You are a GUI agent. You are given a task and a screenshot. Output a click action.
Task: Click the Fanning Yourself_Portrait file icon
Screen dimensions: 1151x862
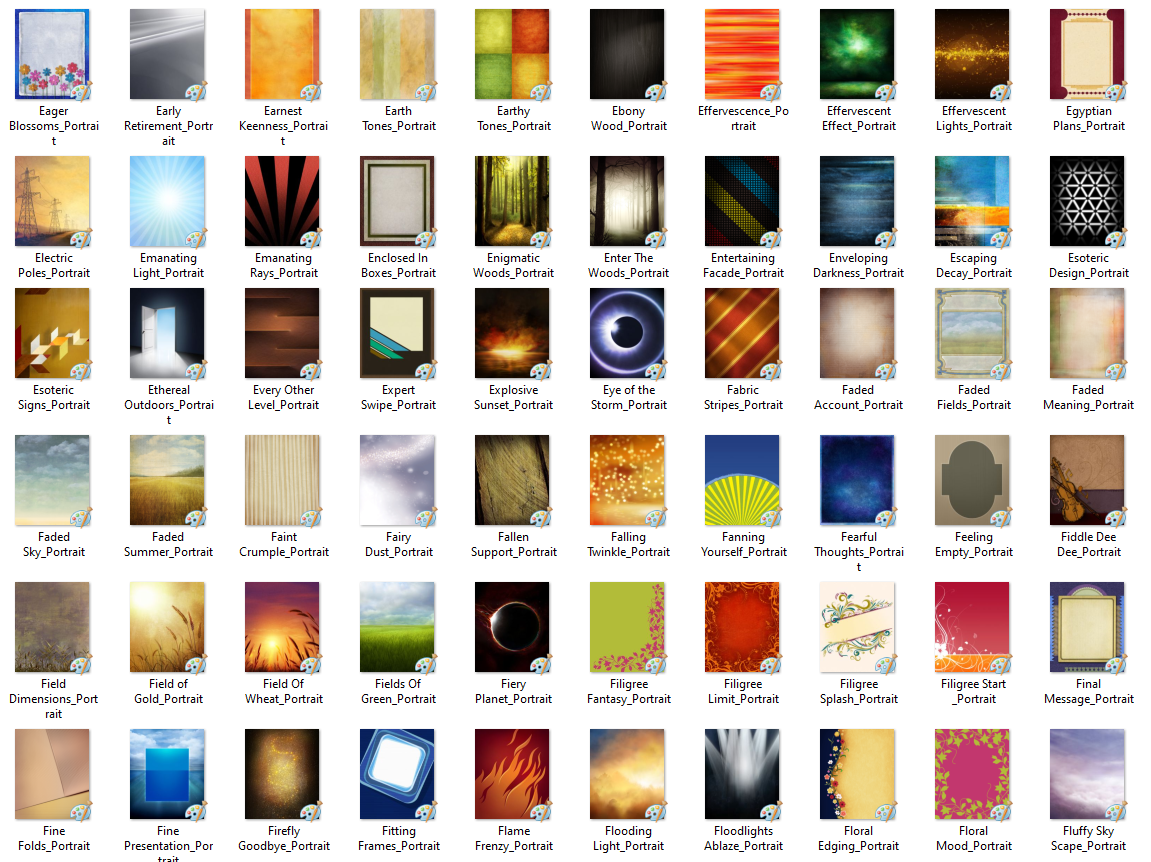coord(743,480)
